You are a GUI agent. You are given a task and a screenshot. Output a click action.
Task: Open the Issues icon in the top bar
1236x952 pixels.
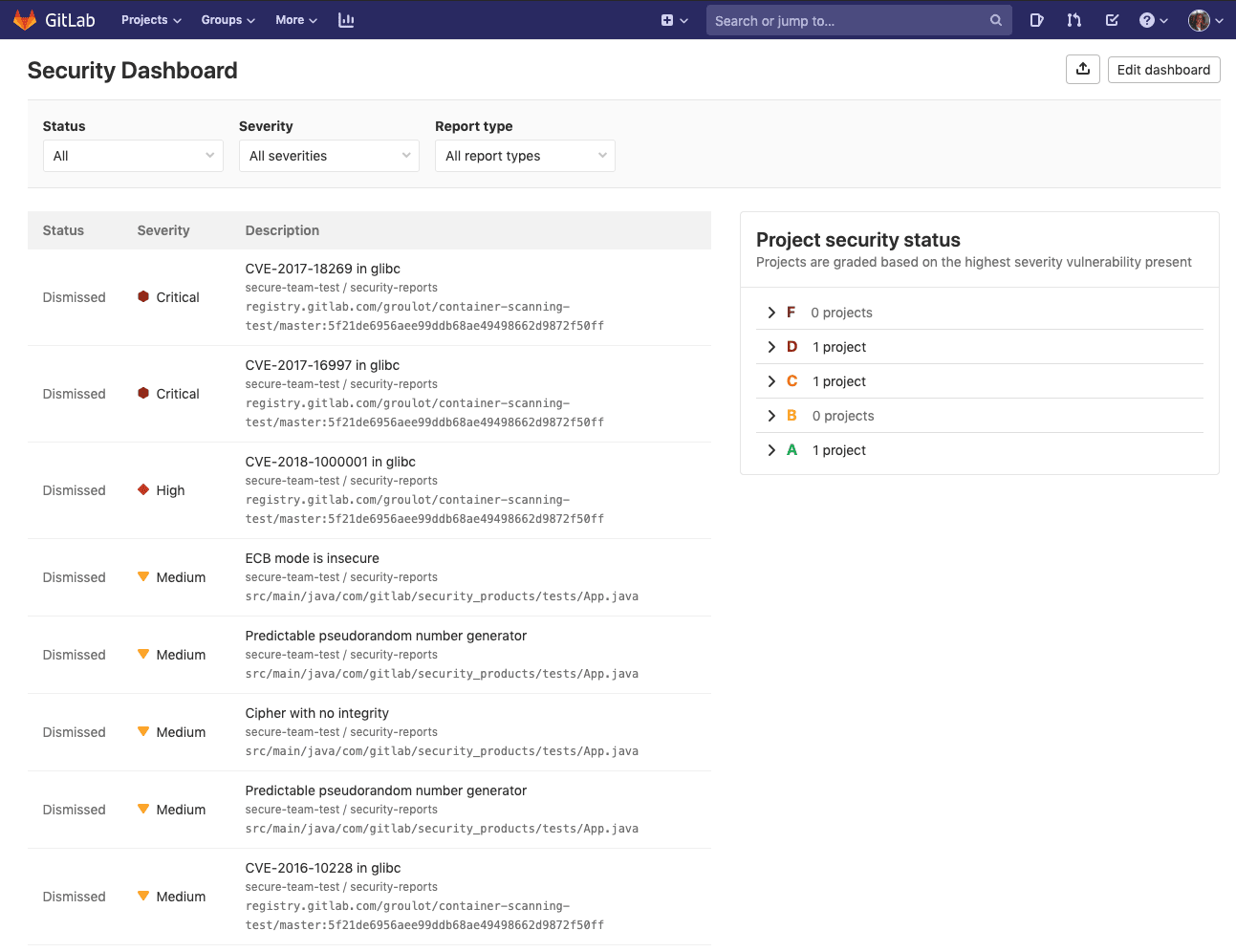point(1037,20)
